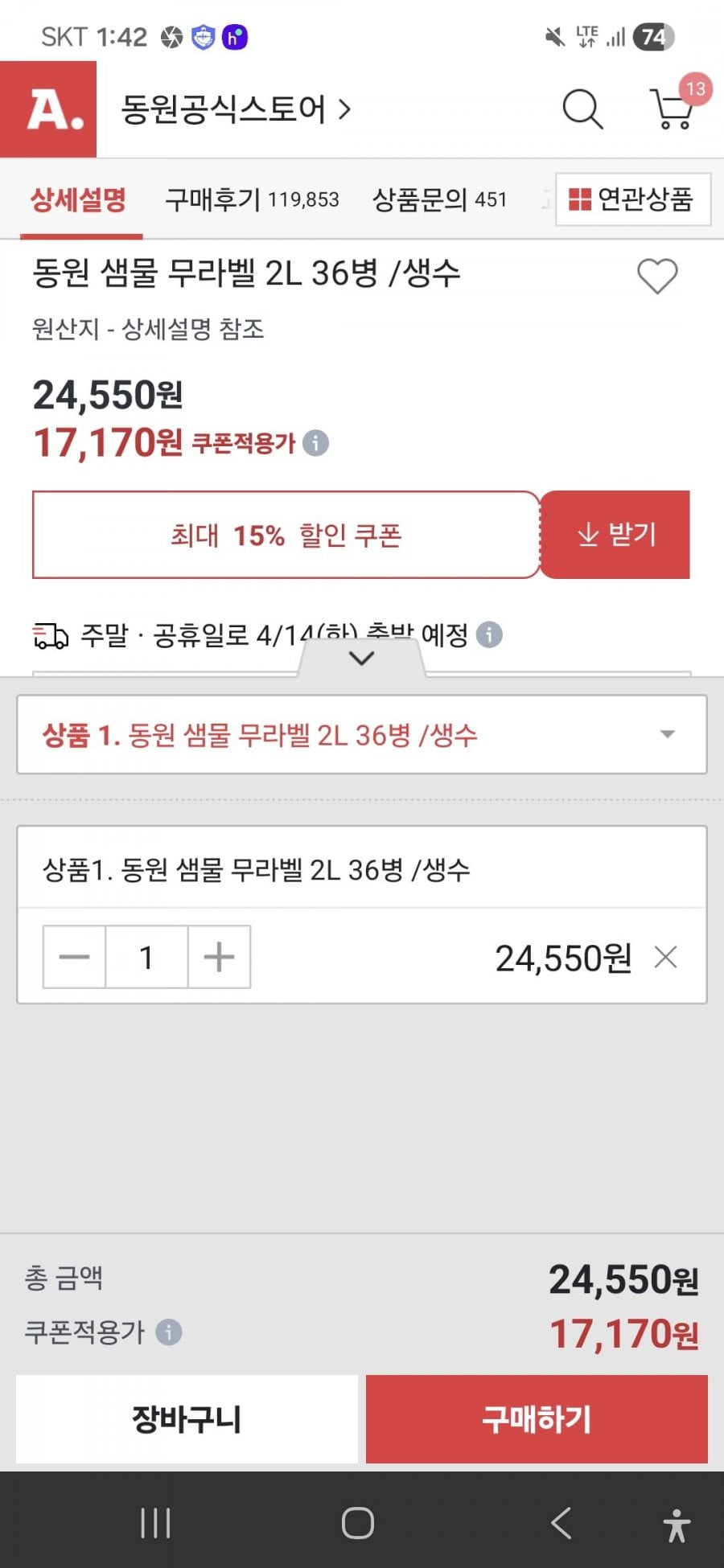The height and width of the screenshot is (1568, 724).
Task: Tap info icon next to bottom 쿠폰적용가 label
Action: (169, 1332)
